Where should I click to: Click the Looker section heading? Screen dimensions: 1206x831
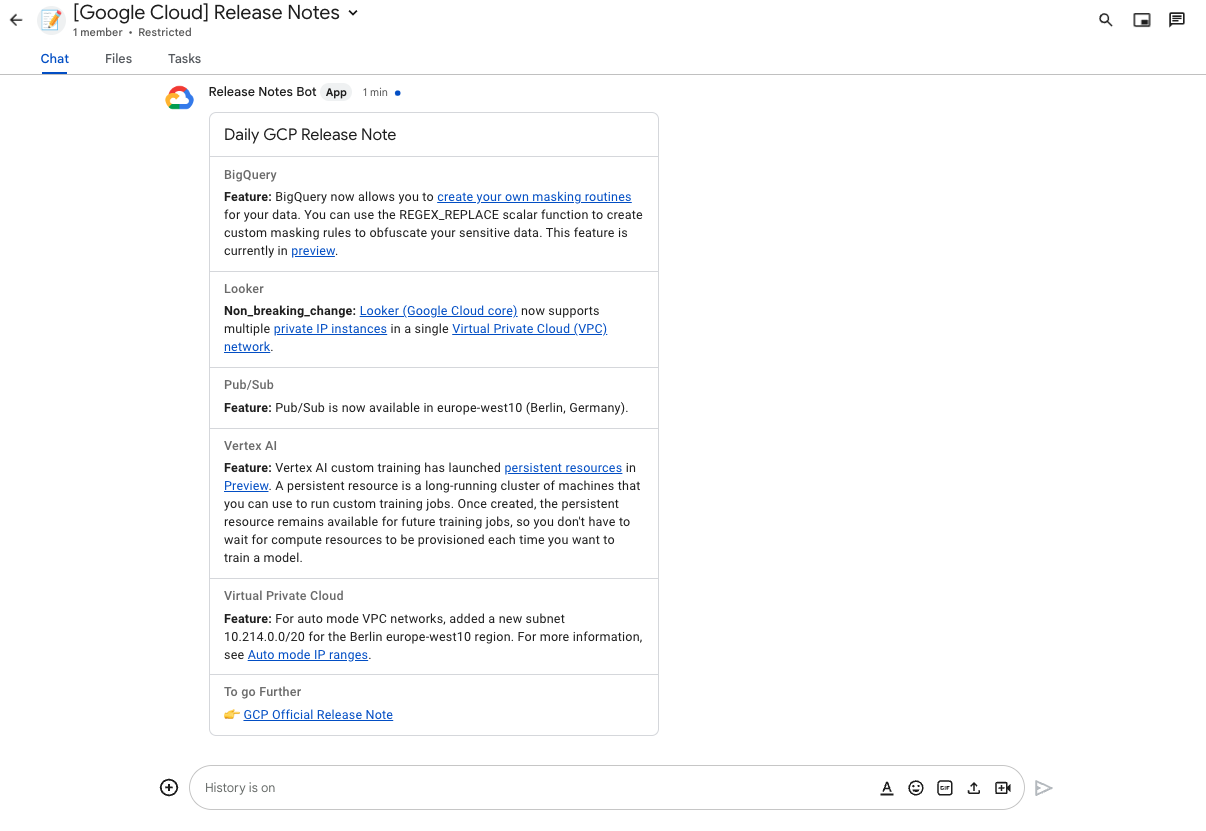click(x=244, y=289)
